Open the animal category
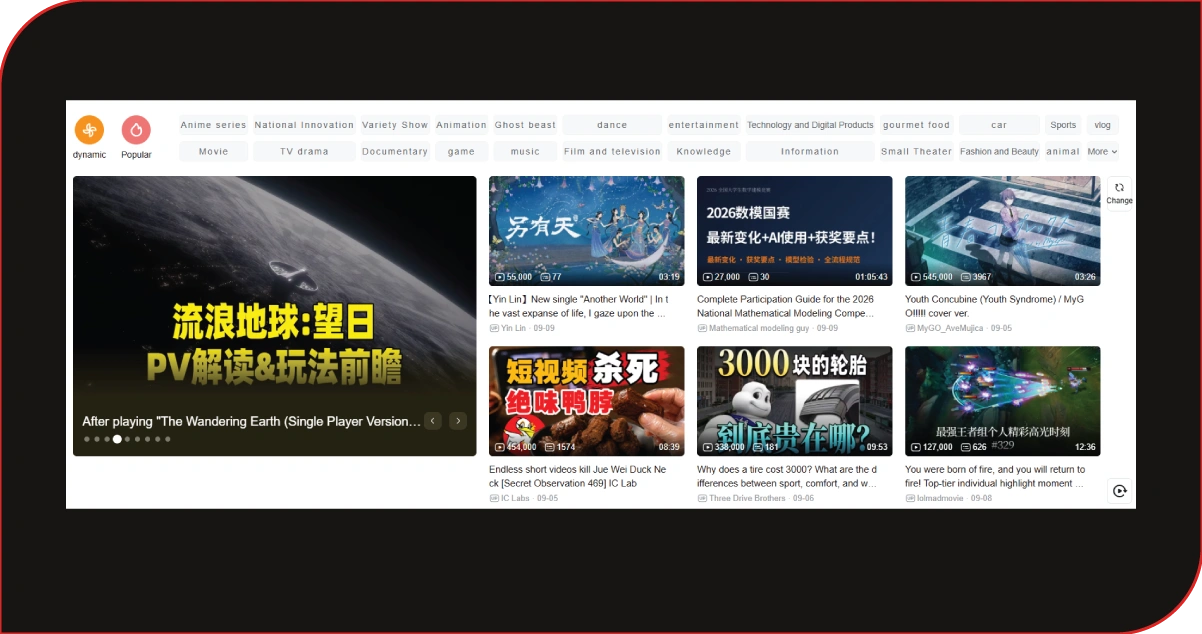 (1063, 152)
